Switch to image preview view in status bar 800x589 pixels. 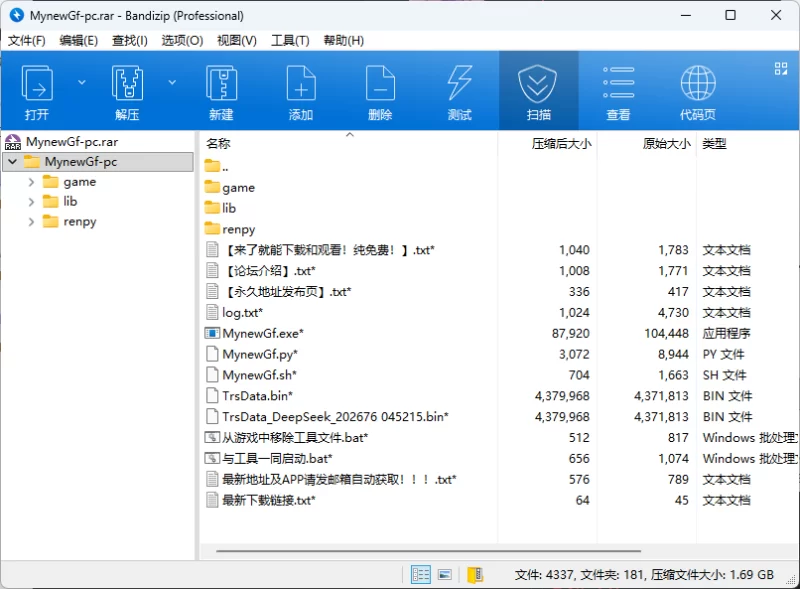pyautogui.click(x=444, y=575)
